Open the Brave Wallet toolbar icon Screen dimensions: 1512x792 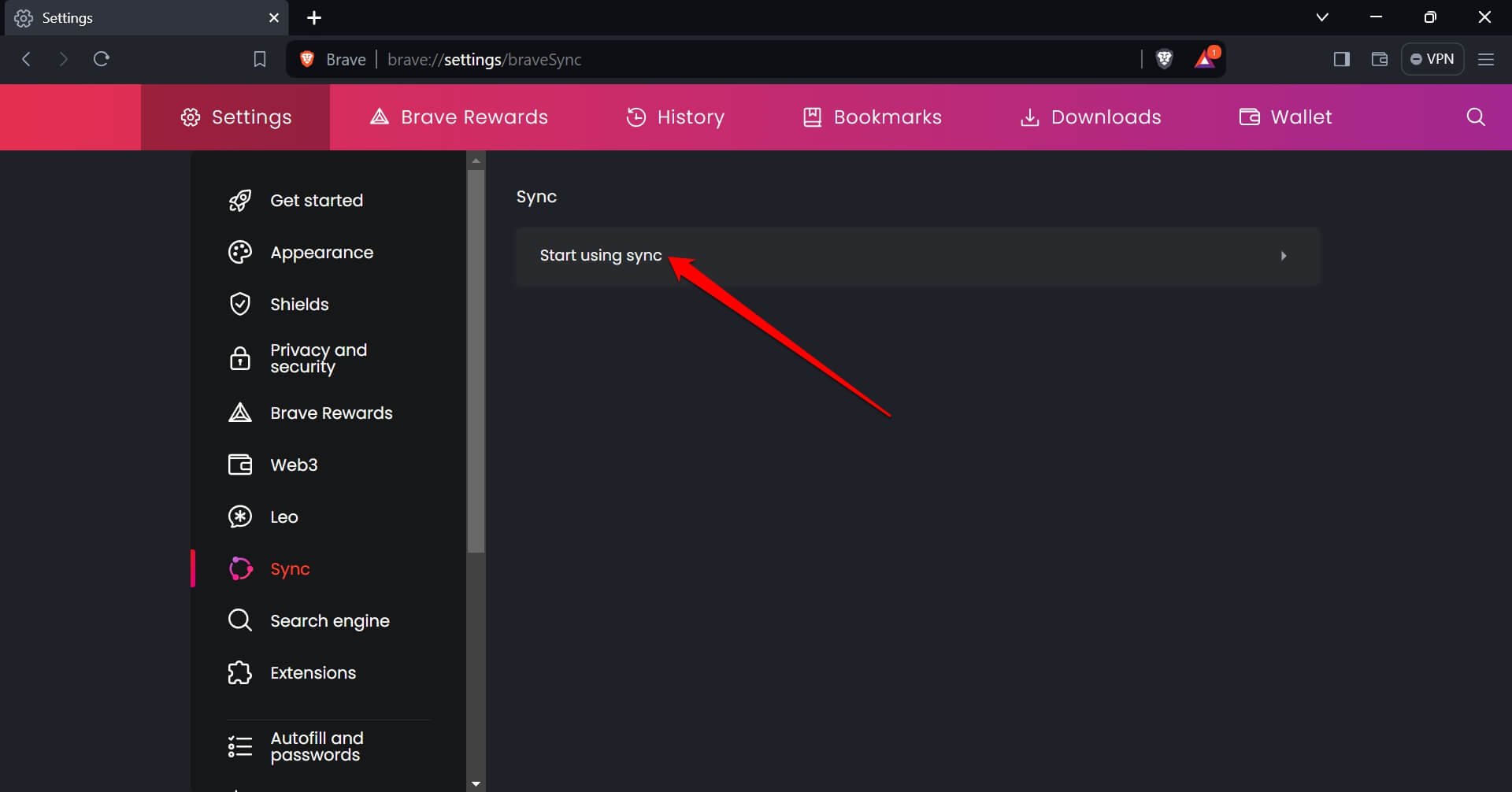(x=1380, y=59)
